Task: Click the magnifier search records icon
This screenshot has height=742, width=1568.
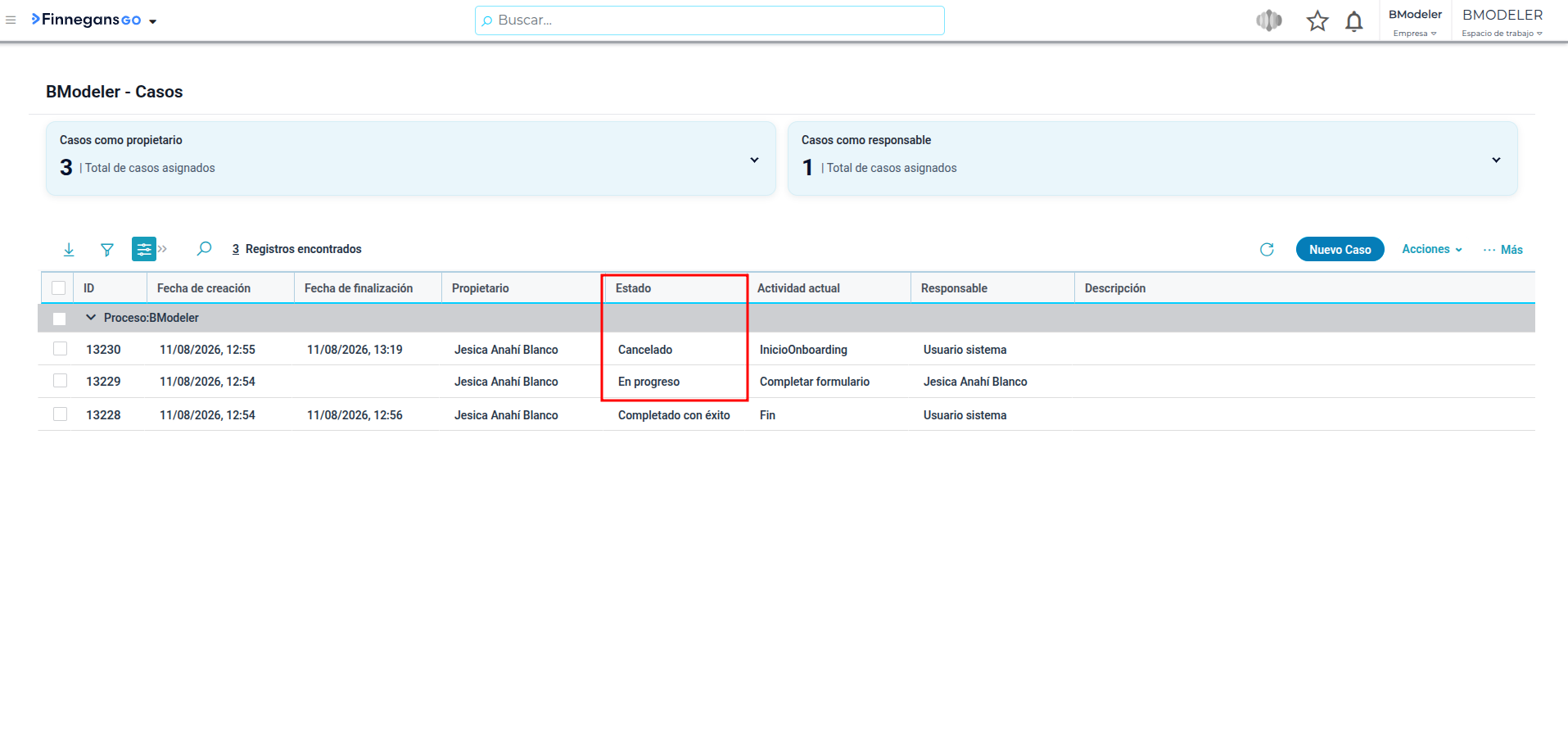Action: pos(205,248)
